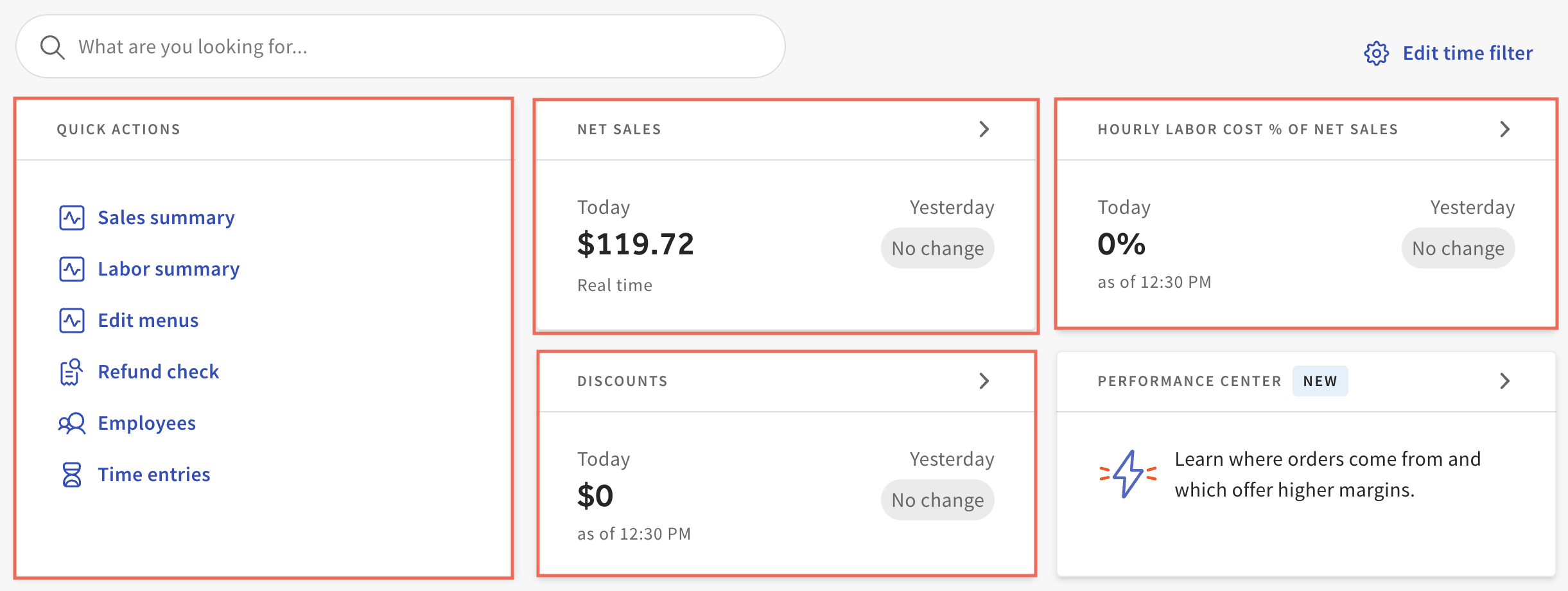Image resolution: width=1568 pixels, height=591 pixels.
Task: Click the lightning bolt Performance Center icon
Action: tap(1127, 474)
